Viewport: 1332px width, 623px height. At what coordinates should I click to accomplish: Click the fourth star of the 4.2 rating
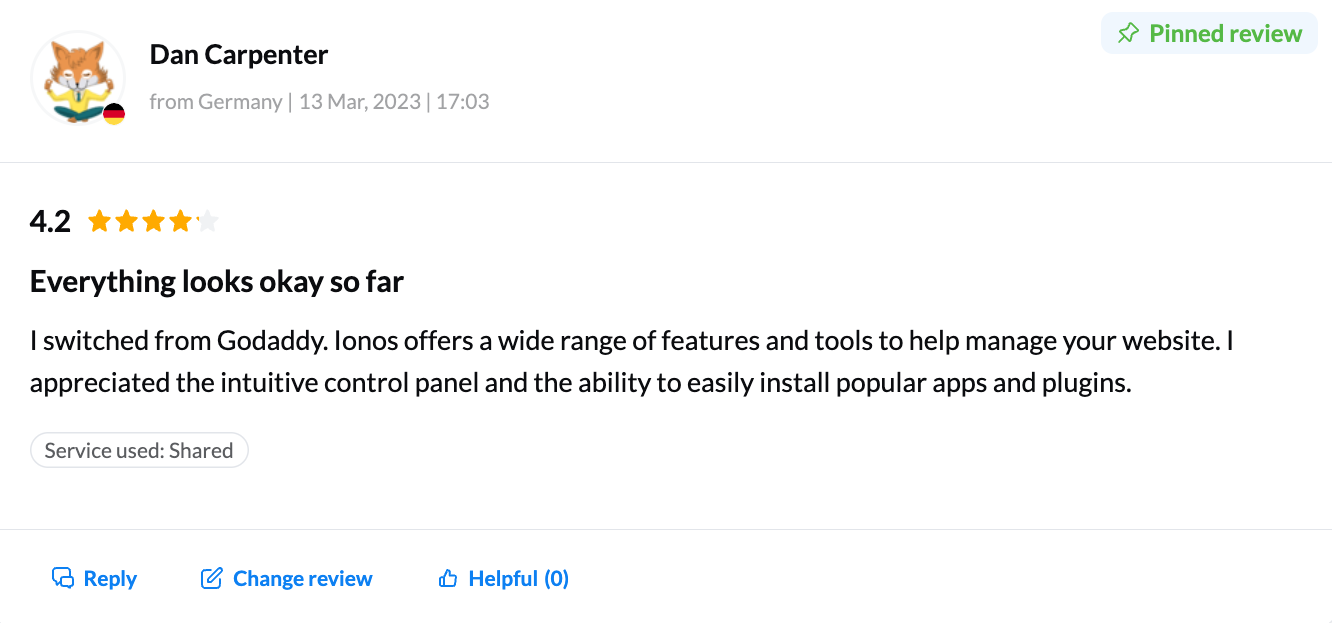point(180,220)
